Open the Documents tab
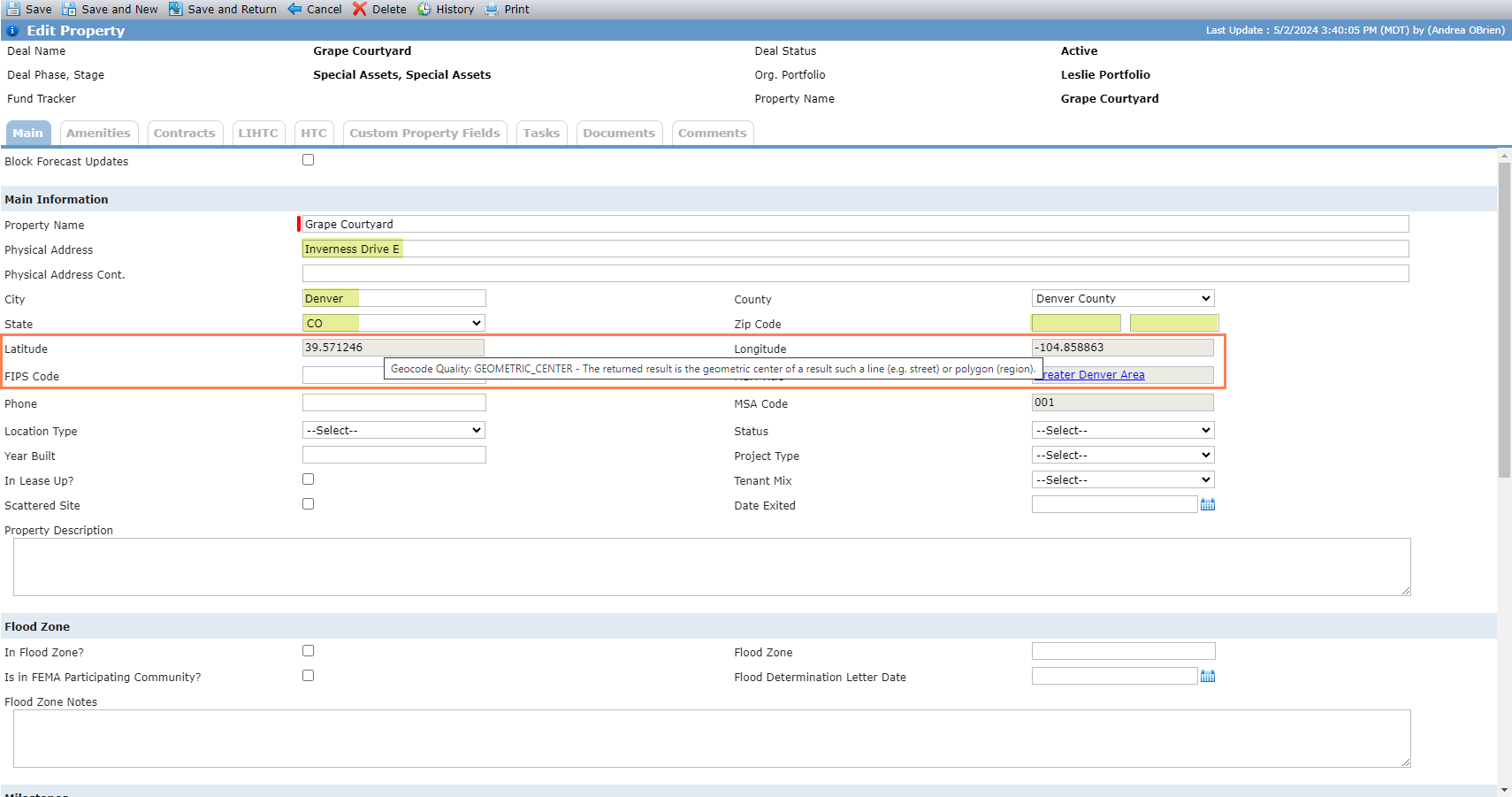Viewport: 1512px width, 797px height. click(x=619, y=133)
